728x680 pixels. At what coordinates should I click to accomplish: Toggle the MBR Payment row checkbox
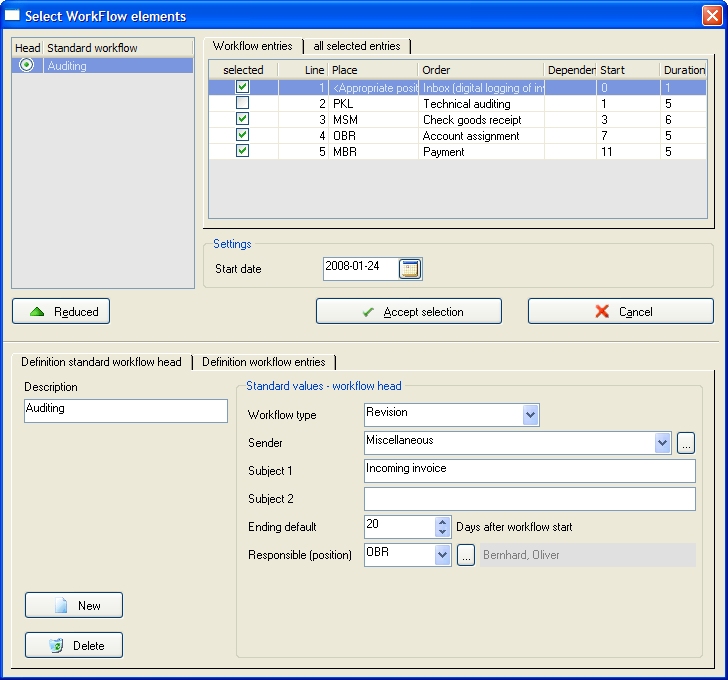pyautogui.click(x=242, y=151)
